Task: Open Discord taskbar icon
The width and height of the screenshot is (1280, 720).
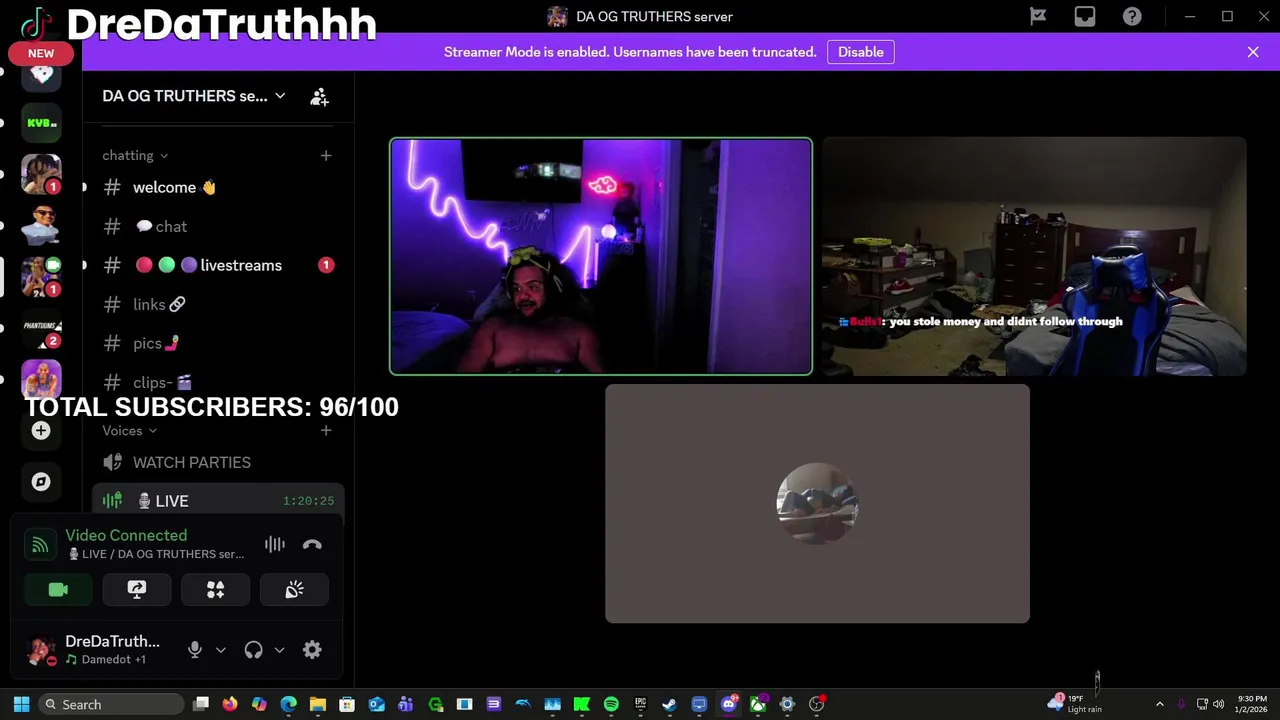Action: point(729,704)
